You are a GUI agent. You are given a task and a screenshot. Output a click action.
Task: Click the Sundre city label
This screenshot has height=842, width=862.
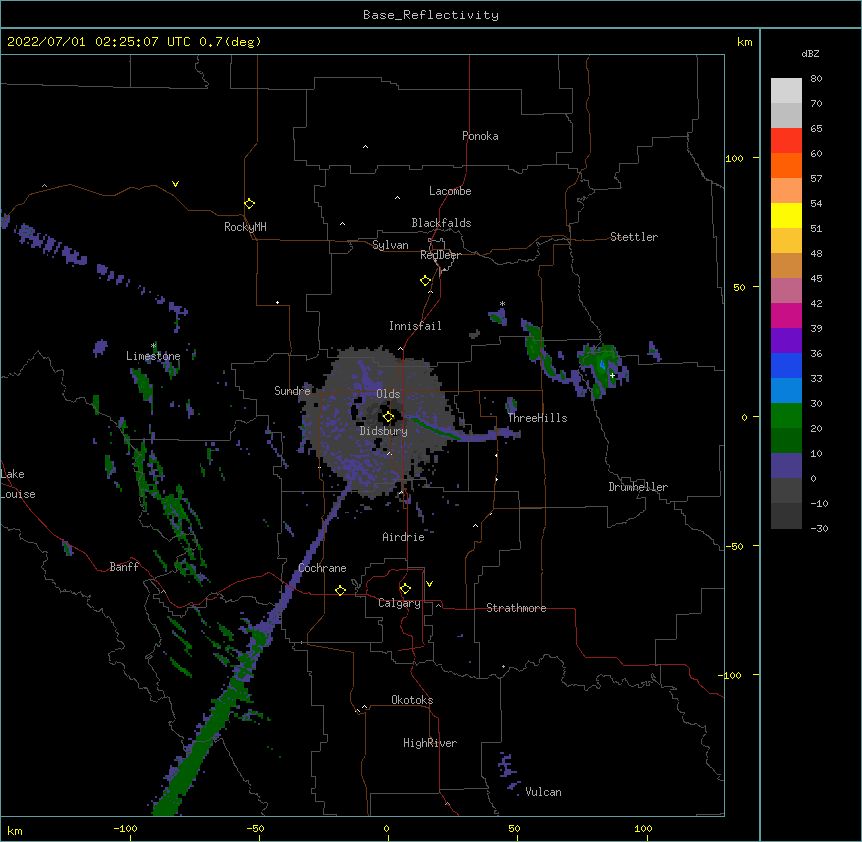292,391
